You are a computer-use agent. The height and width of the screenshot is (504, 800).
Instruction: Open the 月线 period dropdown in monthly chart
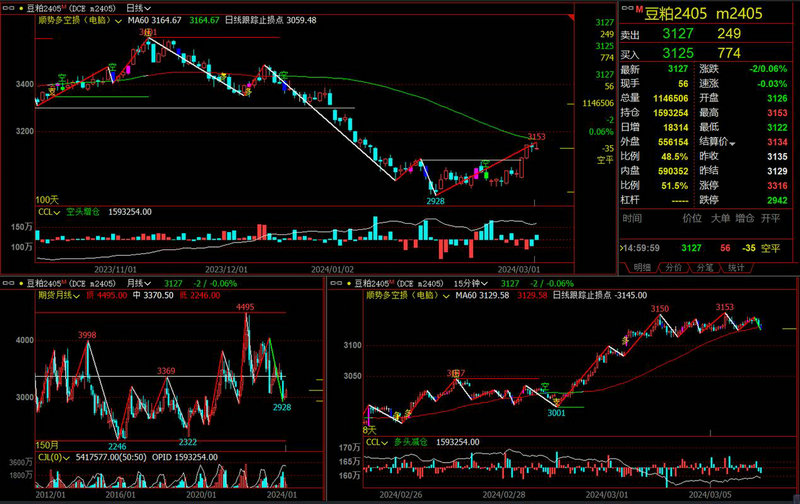click(137, 284)
